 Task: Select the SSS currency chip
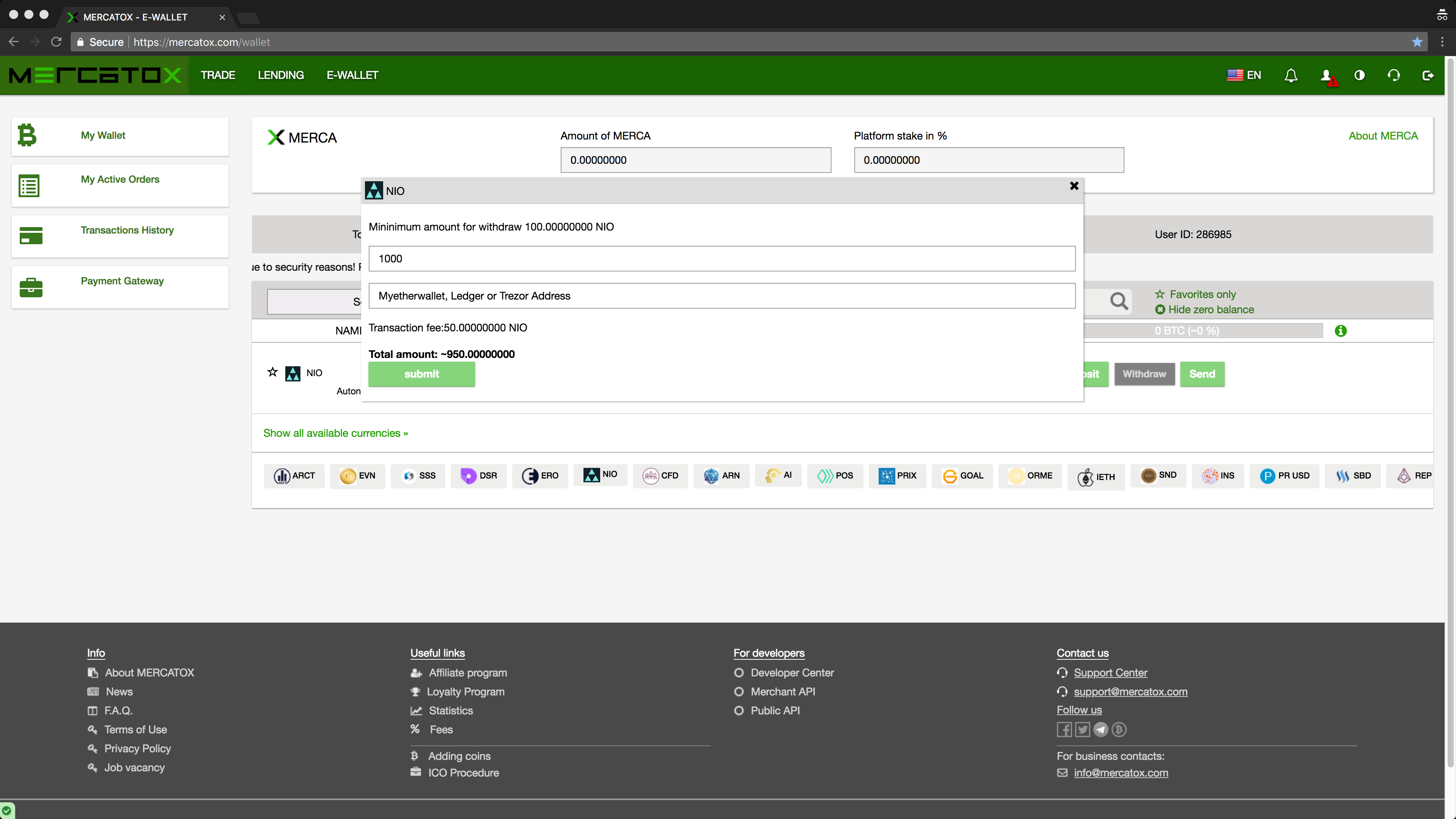tap(418, 475)
